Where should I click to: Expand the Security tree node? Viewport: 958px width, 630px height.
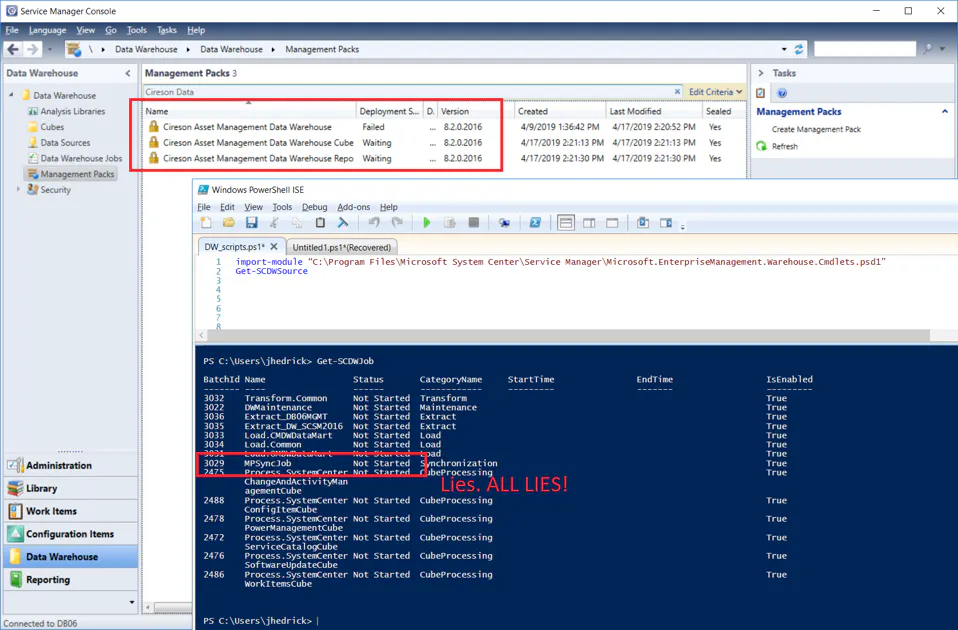click(18, 189)
